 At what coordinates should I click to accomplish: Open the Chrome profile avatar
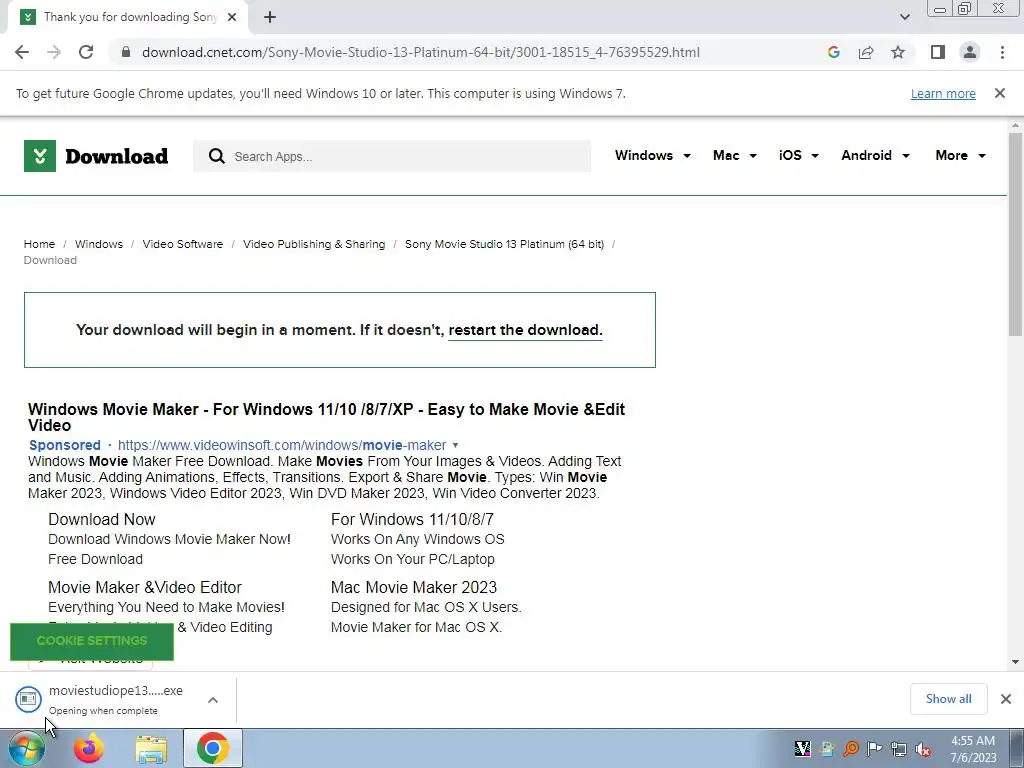pyautogui.click(x=970, y=52)
